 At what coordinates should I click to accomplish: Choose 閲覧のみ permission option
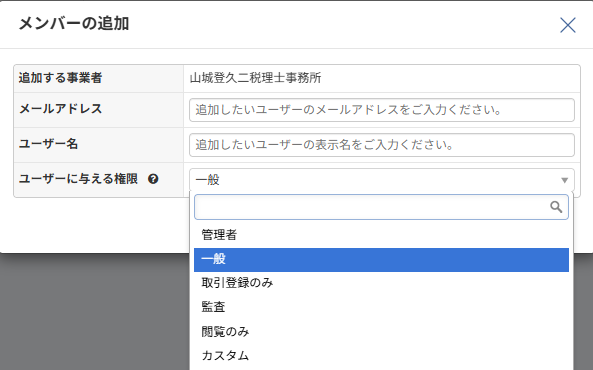pyautogui.click(x=381, y=331)
